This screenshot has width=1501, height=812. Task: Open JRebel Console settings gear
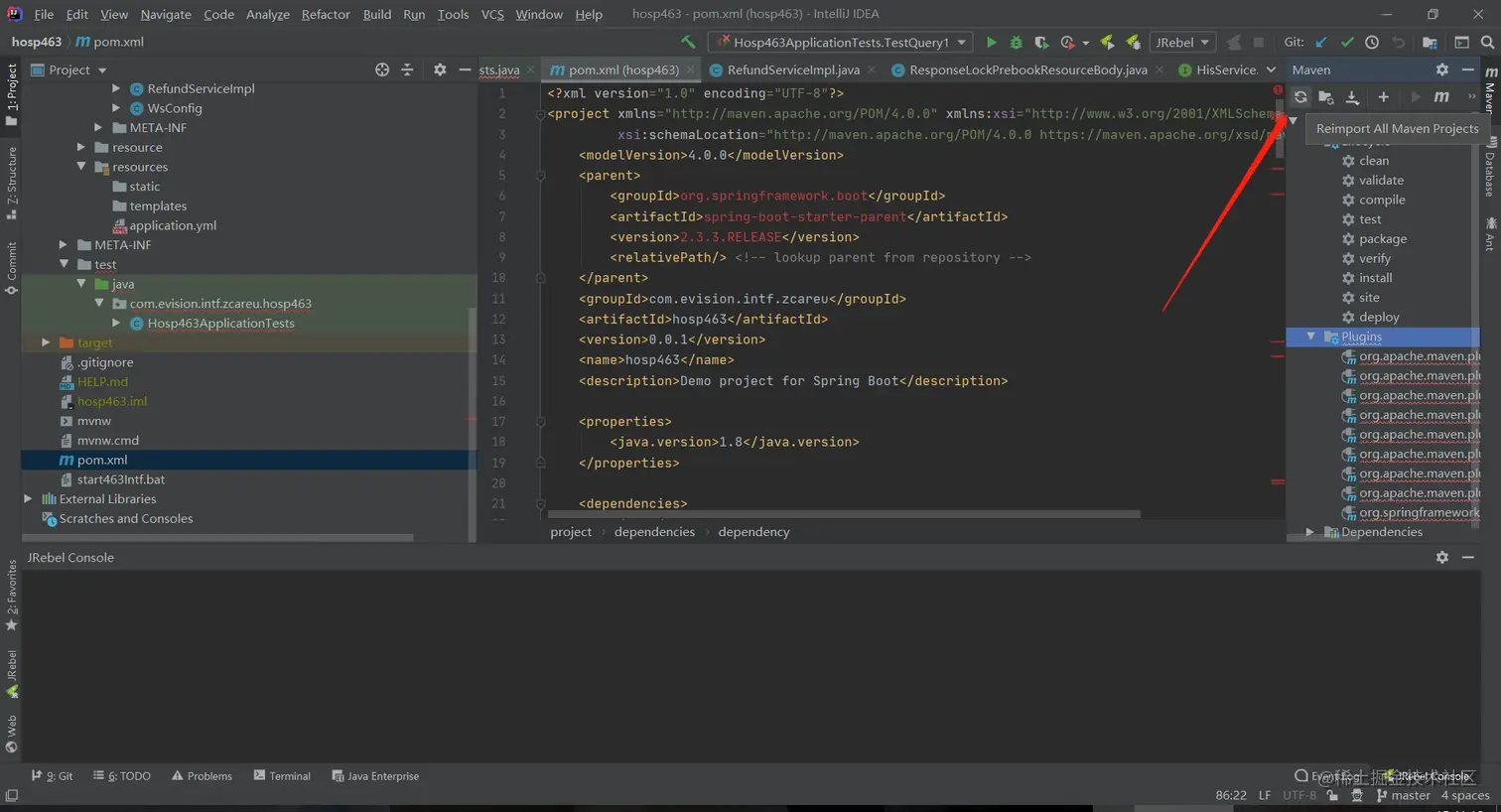[x=1441, y=557]
